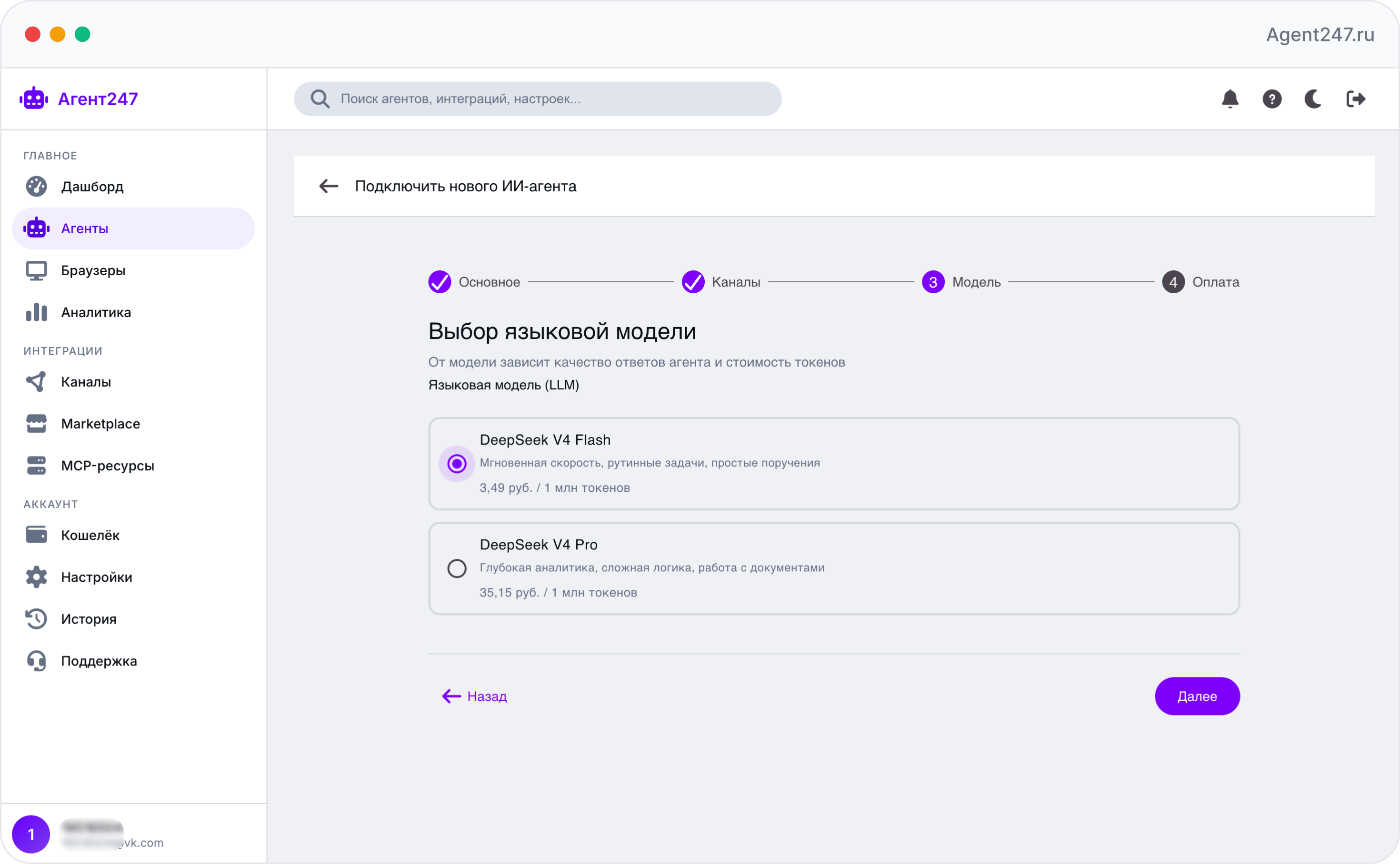Click the Агенты robot icon in sidebar
The height and width of the screenshot is (864, 1400).
[36, 228]
